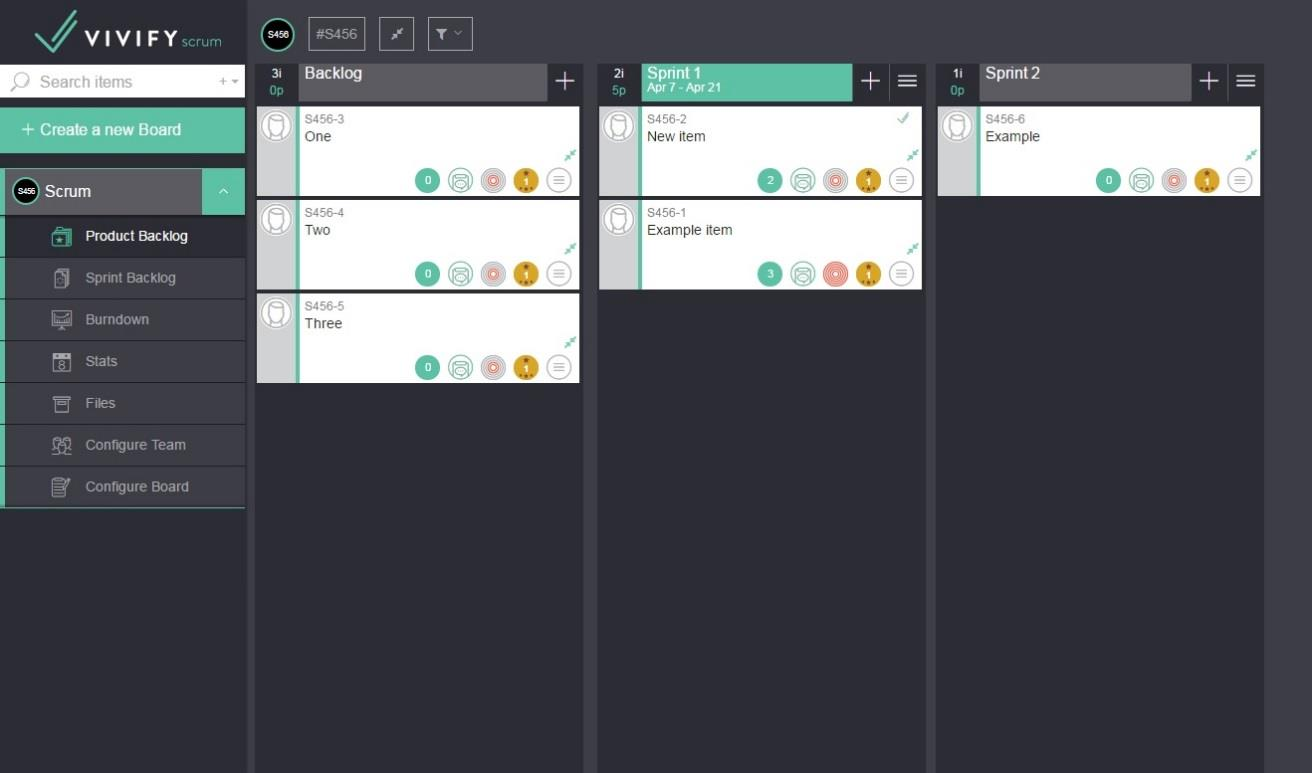
Task: Click item type icon on card Three
Action: click(x=460, y=367)
